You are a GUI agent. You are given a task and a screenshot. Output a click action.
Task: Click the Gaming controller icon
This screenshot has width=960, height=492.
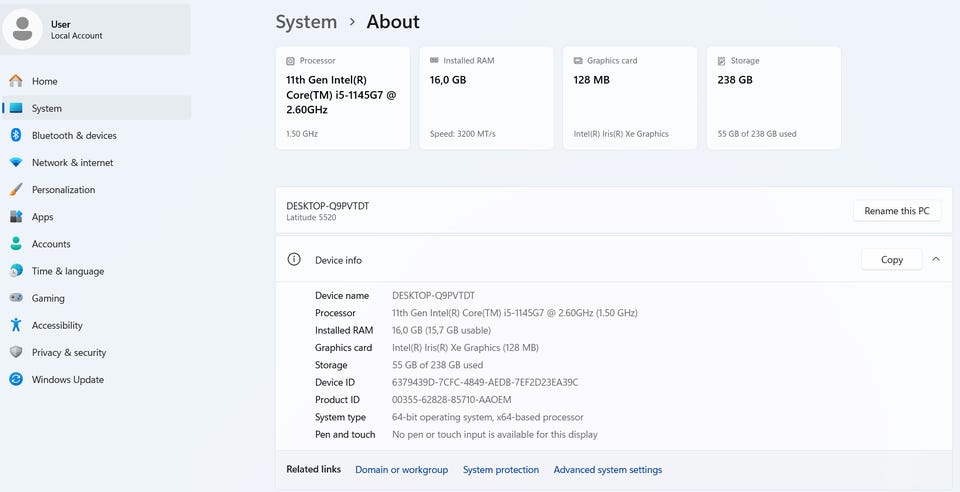point(16,298)
